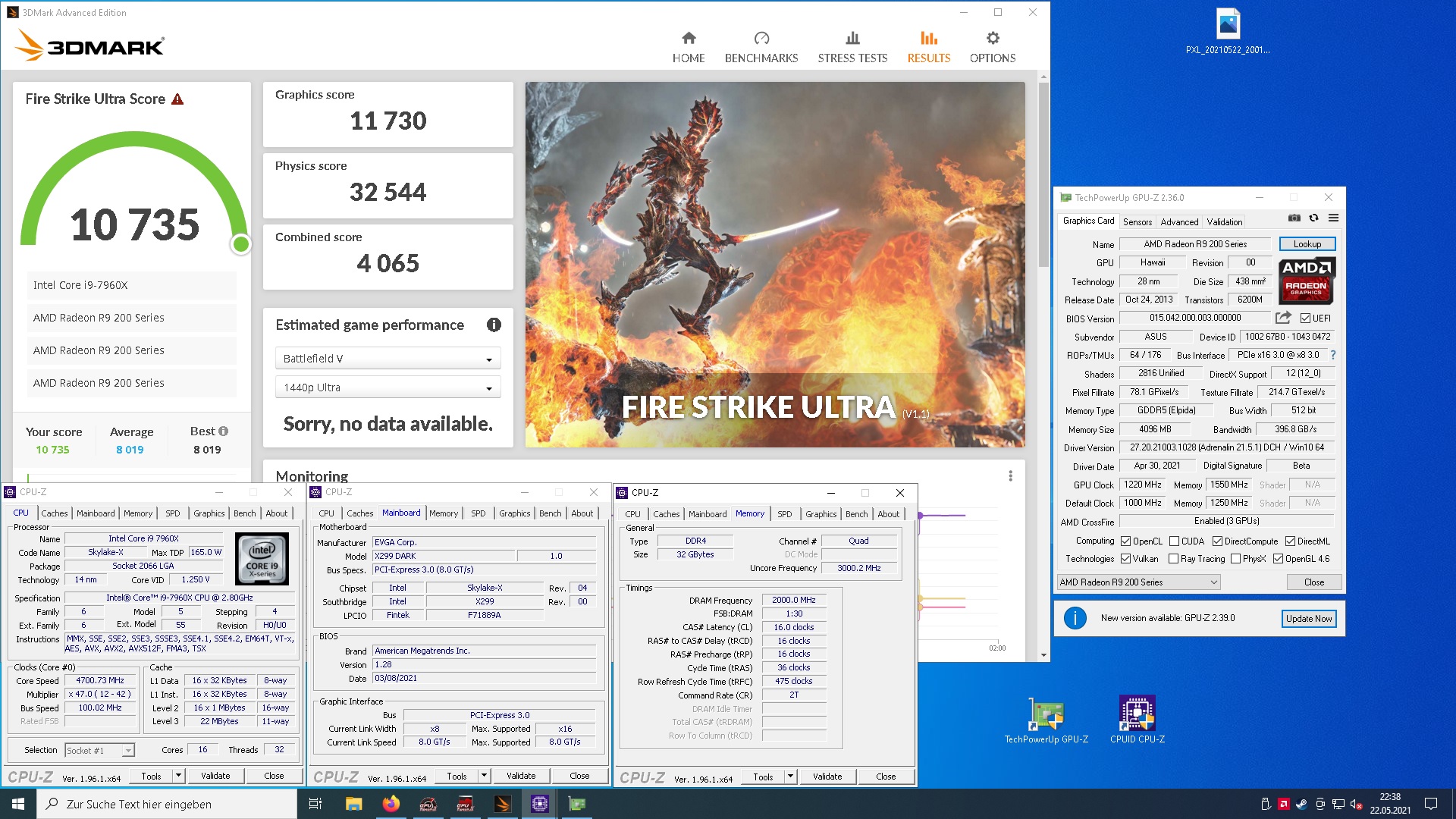Toggle the OpenCL checkbox
The width and height of the screenshot is (1456, 819).
point(1125,541)
